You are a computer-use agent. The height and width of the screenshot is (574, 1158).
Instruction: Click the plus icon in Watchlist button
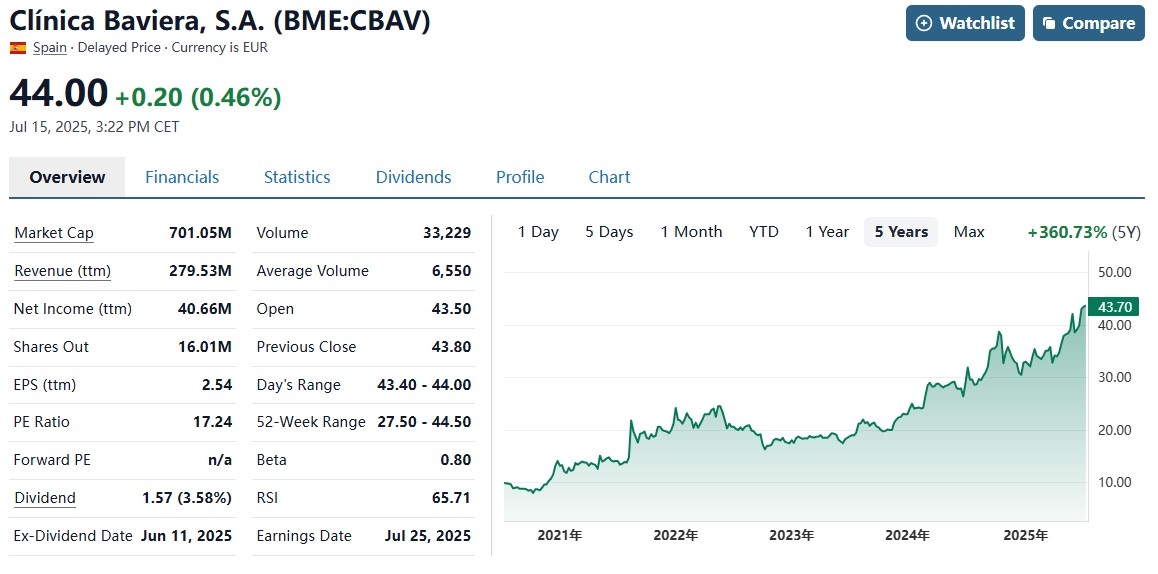[x=923, y=23]
